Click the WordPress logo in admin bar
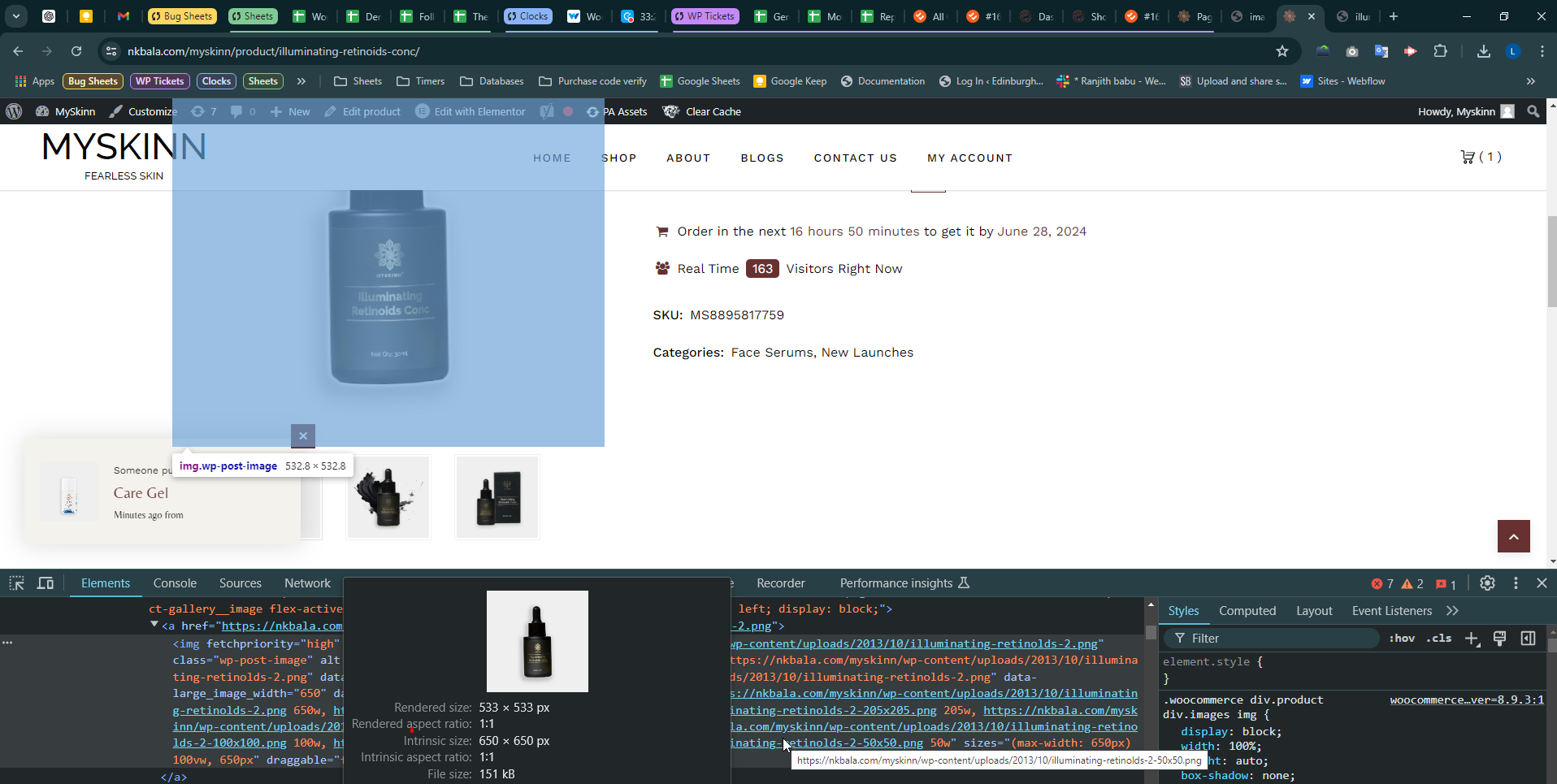 pos(14,111)
